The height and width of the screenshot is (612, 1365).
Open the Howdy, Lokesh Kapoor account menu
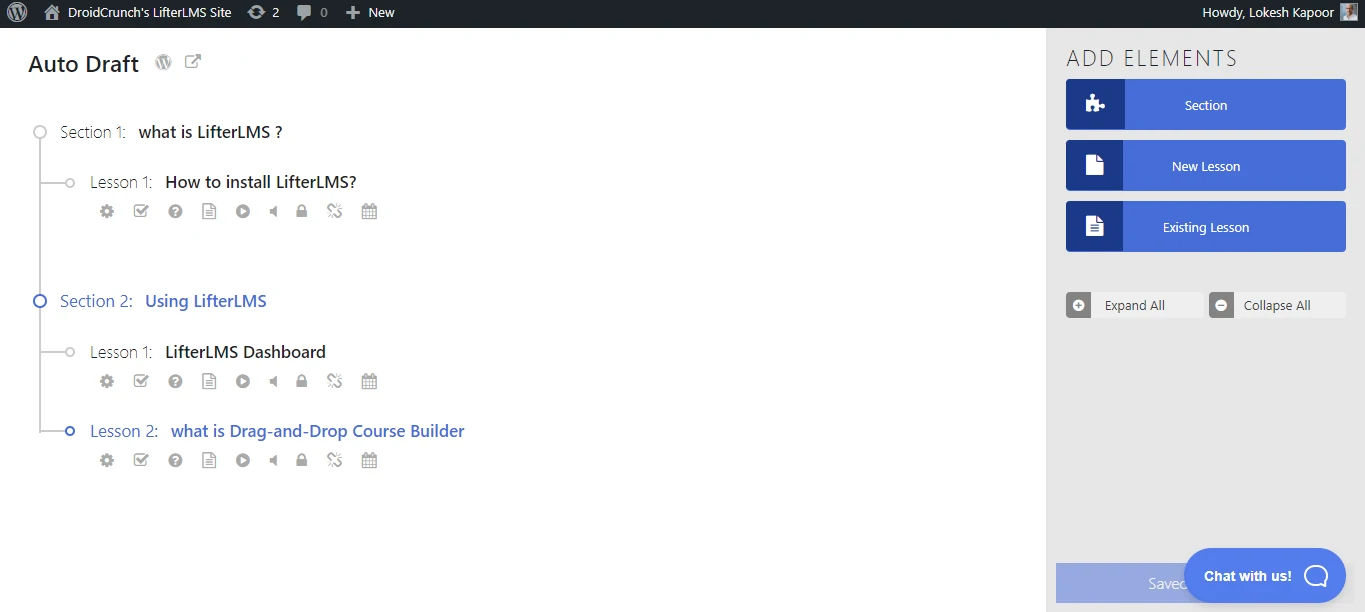pyautogui.click(x=1279, y=13)
